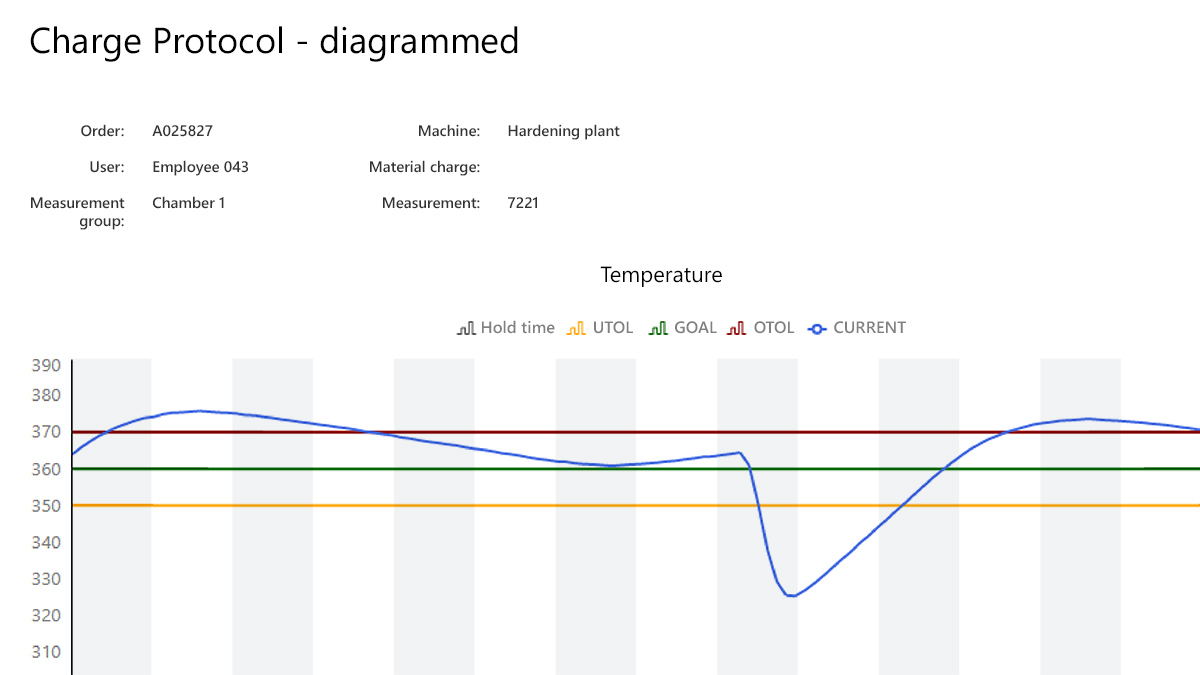Click the Temperature chart title
This screenshot has height=675, width=1200.
(x=661, y=275)
